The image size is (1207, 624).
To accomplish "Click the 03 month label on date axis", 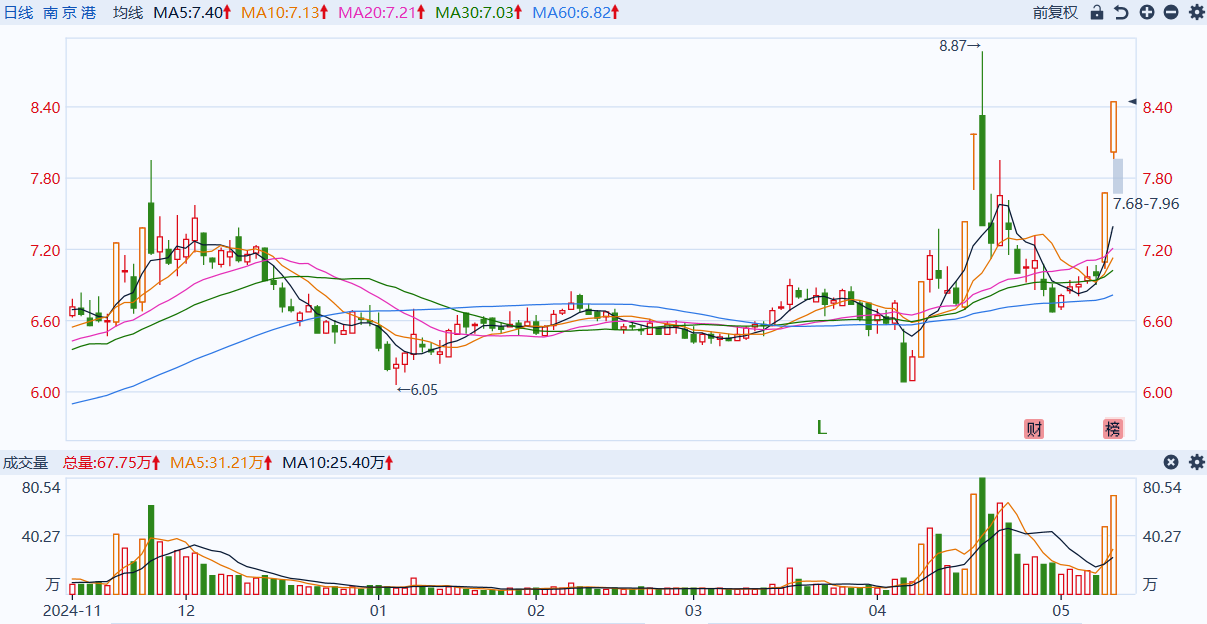I will [x=693, y=609].
